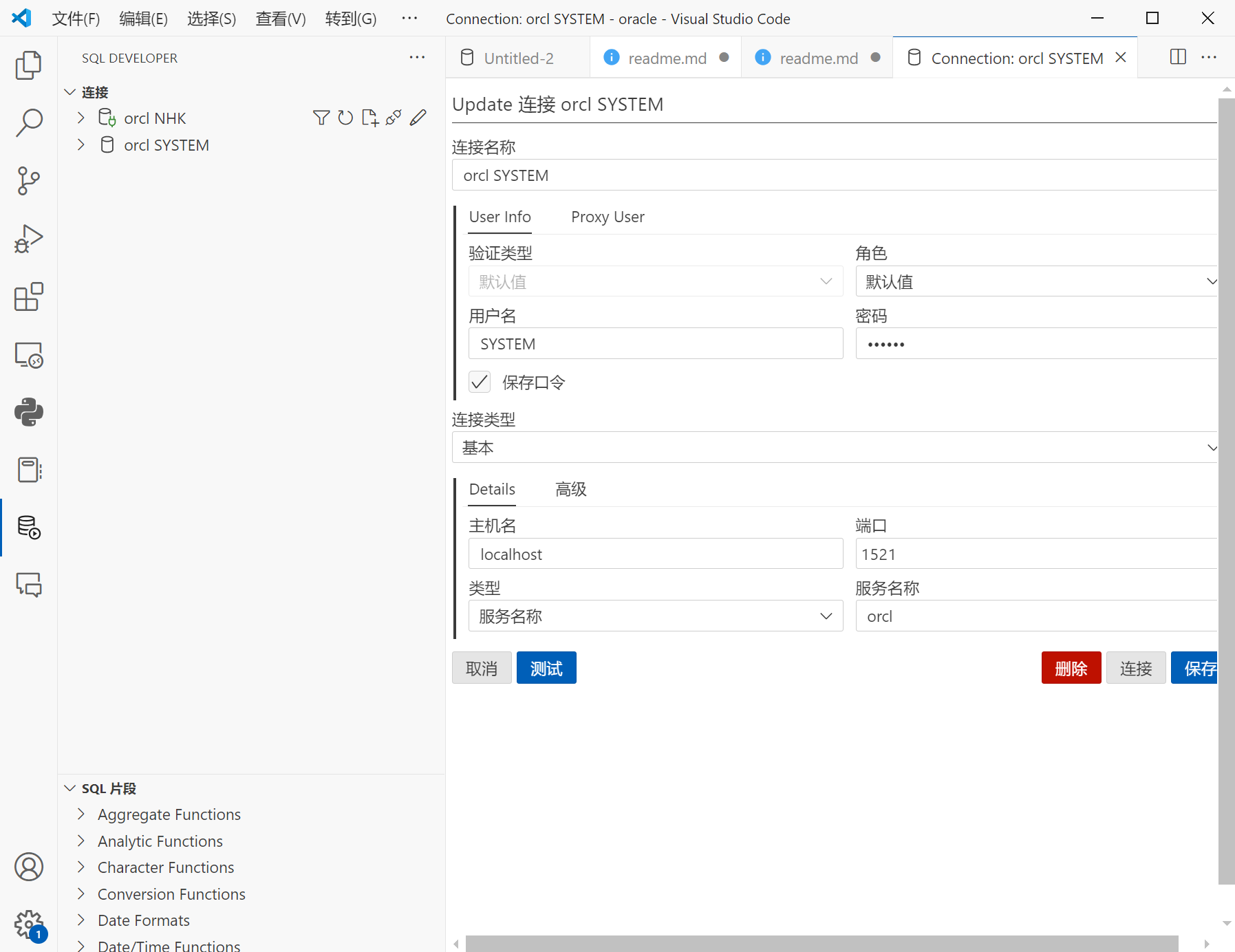The width and height of the screenshot is (1235, 952).
Task: Open the 转到(G) menu
Action: click(x=351, y=19)
